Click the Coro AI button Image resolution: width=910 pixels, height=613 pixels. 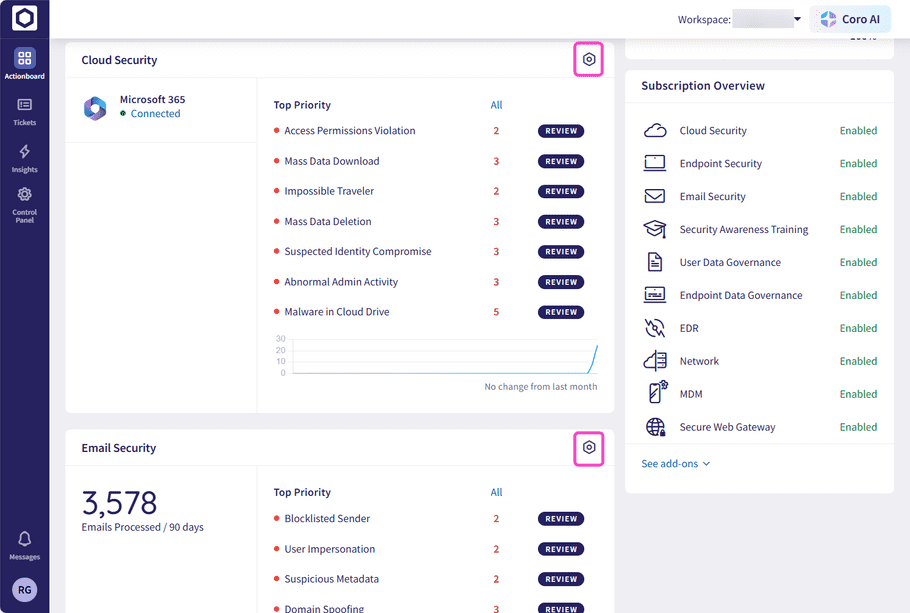point(849,18)
